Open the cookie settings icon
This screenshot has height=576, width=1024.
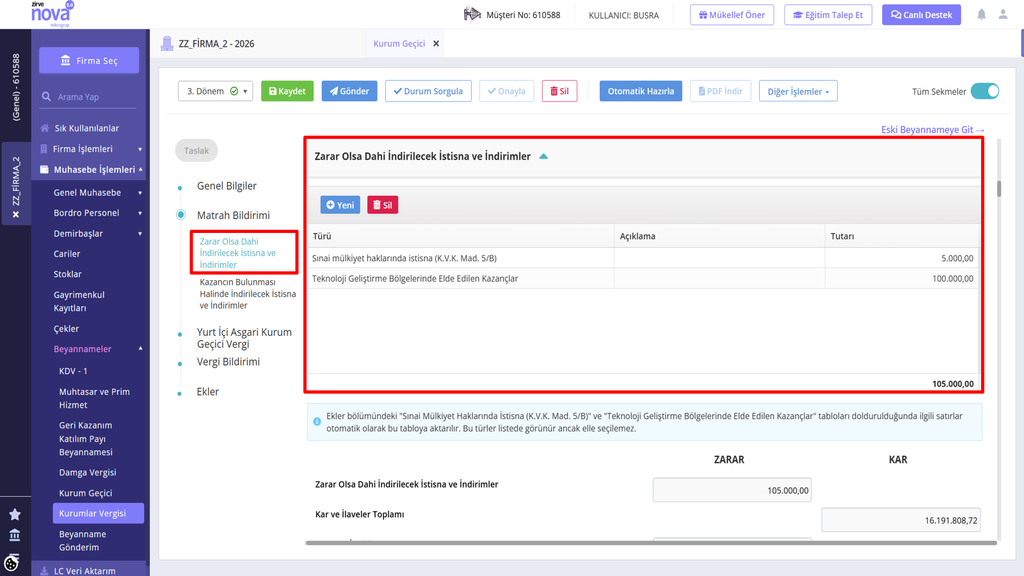[x=12, y=562]
